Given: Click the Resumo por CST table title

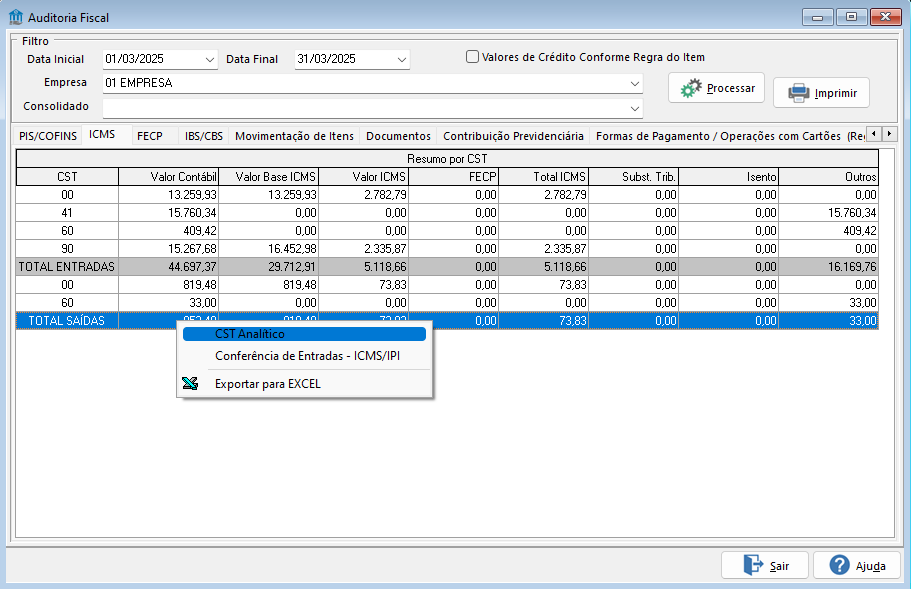Looking at the screenshot, I should click(447, 159).
